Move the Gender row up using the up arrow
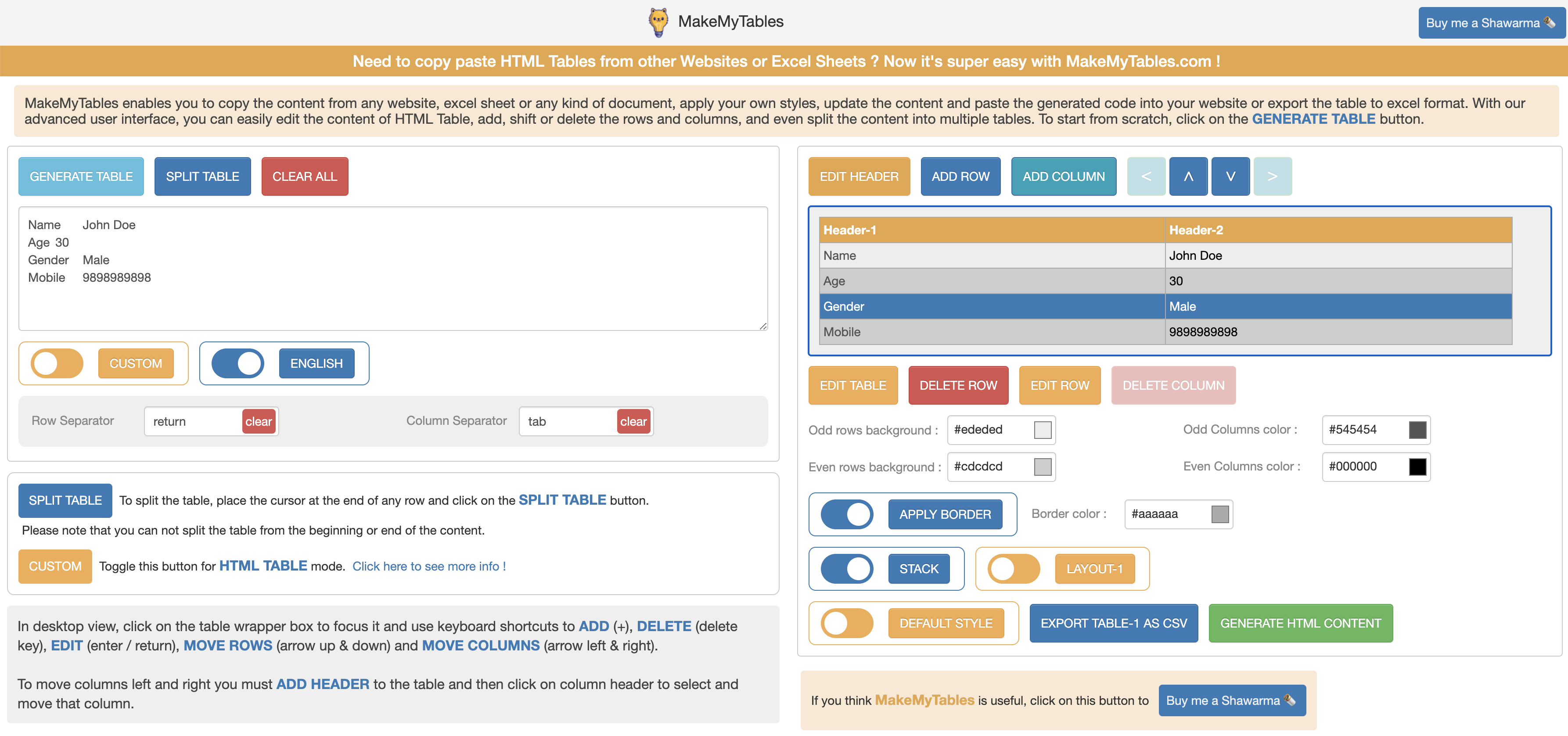Screen dimensions: 1568x736 (x=1188, y=176)
